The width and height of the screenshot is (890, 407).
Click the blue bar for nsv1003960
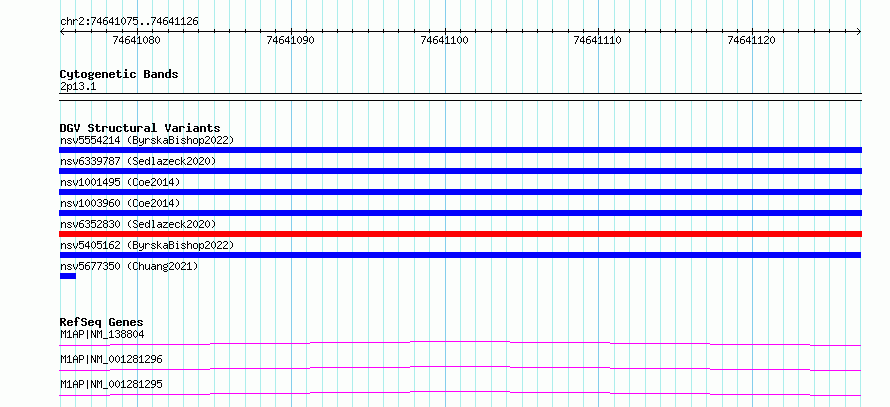pos(460,213)
